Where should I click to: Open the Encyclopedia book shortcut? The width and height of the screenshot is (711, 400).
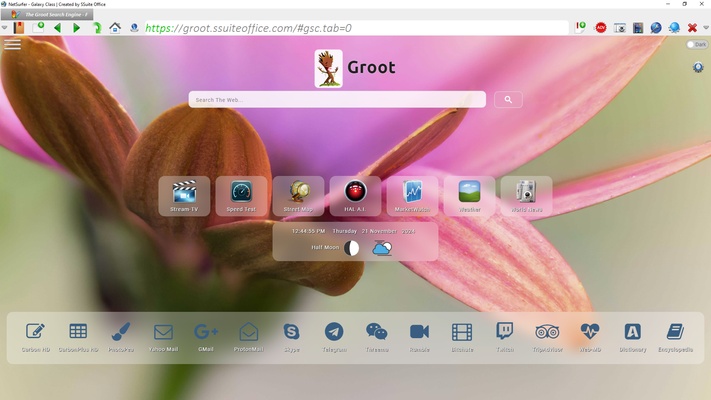click(x=675, y=337)
